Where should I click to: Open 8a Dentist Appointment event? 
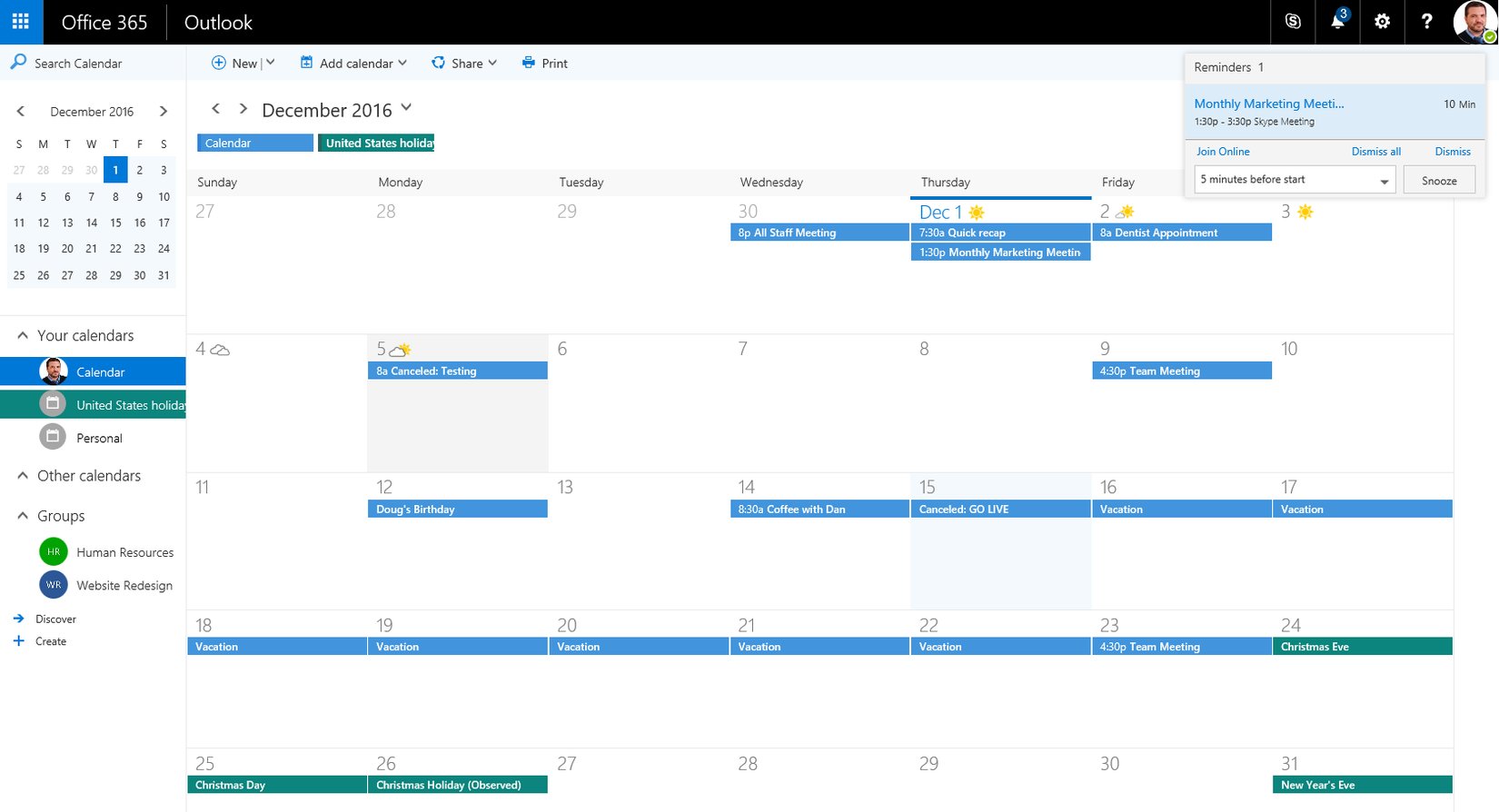[x=1181, y=233]
